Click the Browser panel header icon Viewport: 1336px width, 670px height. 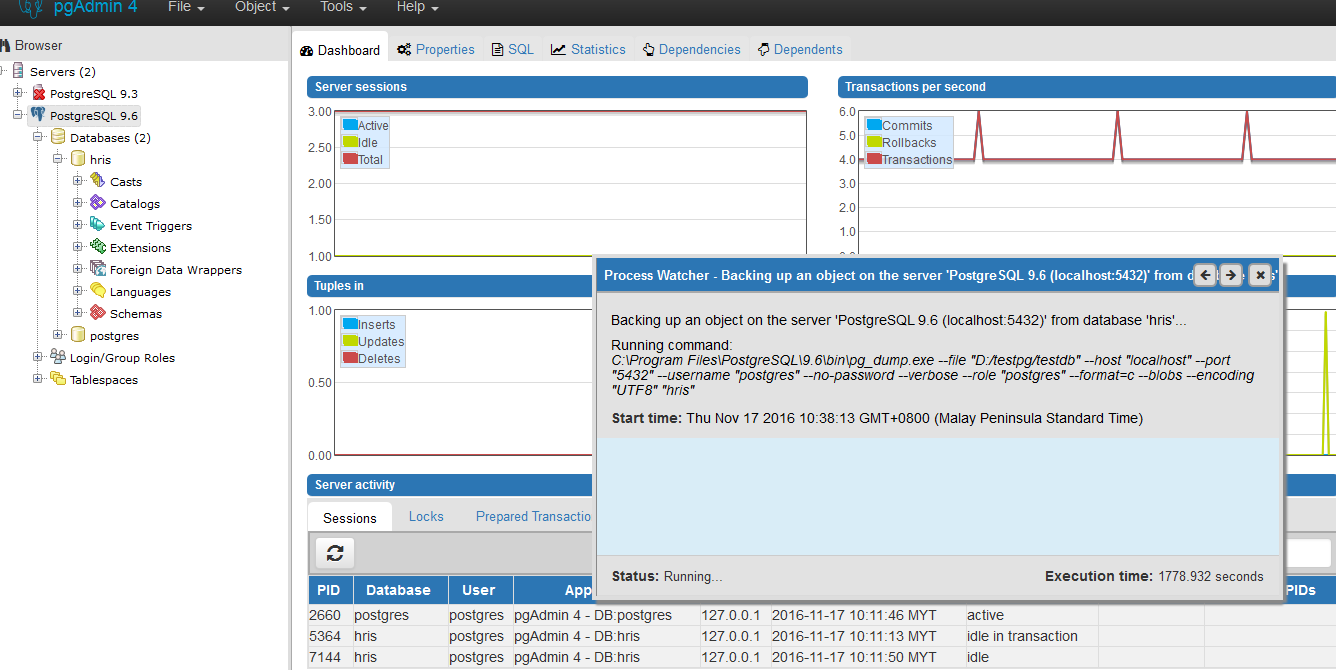(5, 45)
